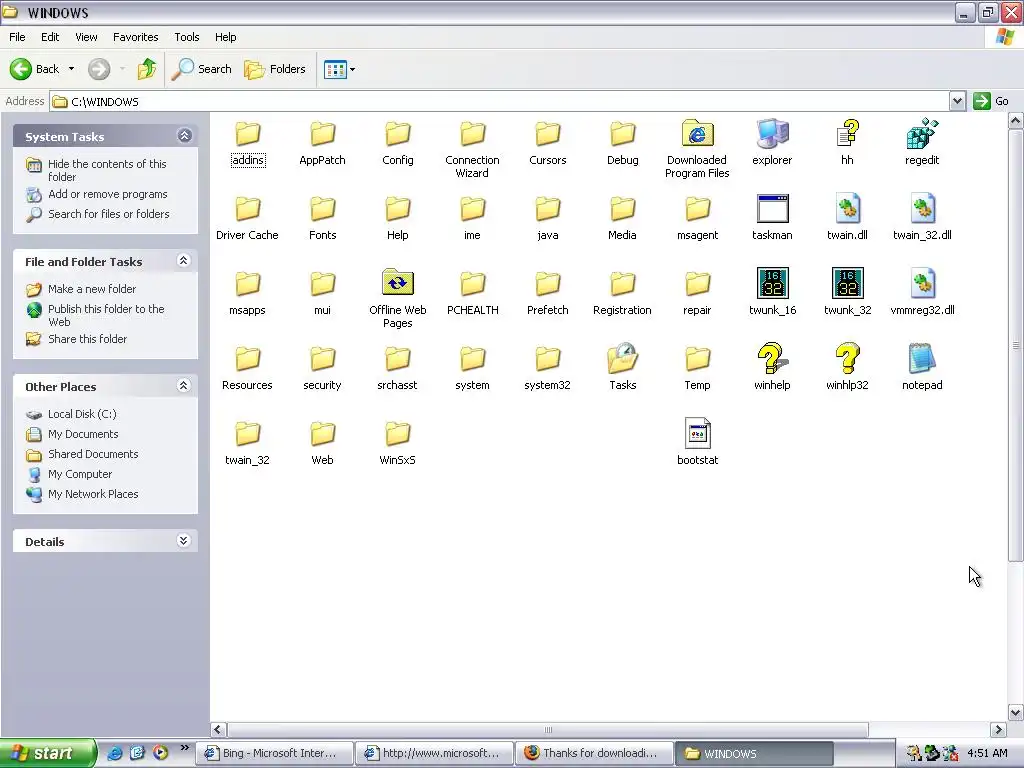This screenshot has height=768, width=1024.
Task: Select the Fonts folder
Action: pyautogui.click(x=323, y=209)
